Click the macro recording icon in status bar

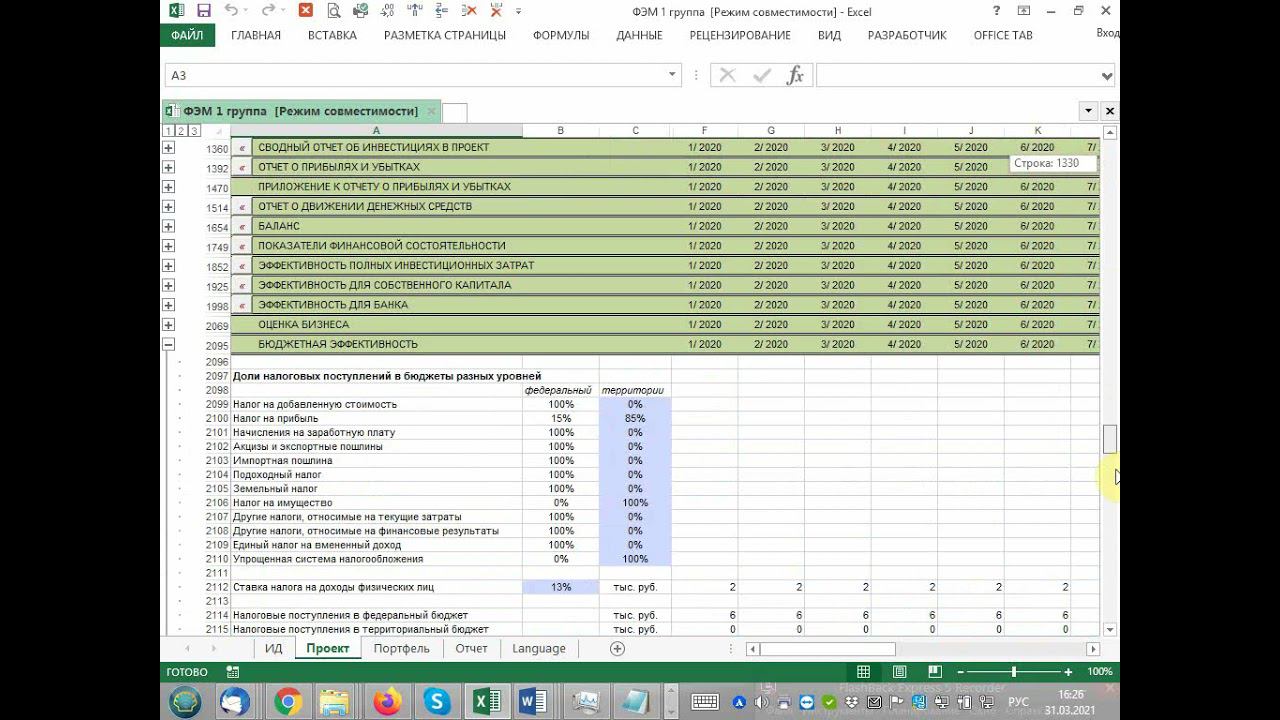coord(233,672)
